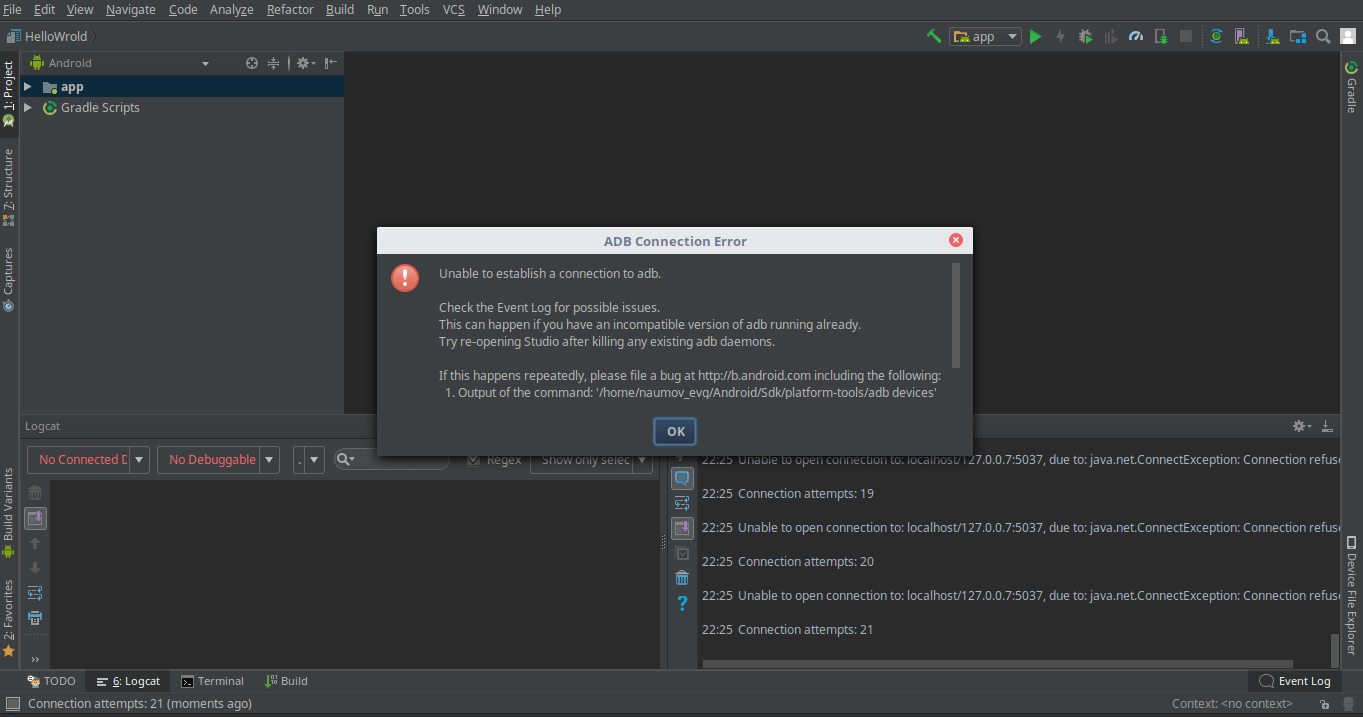Click the user avatar icon in toolbar

1346,36
